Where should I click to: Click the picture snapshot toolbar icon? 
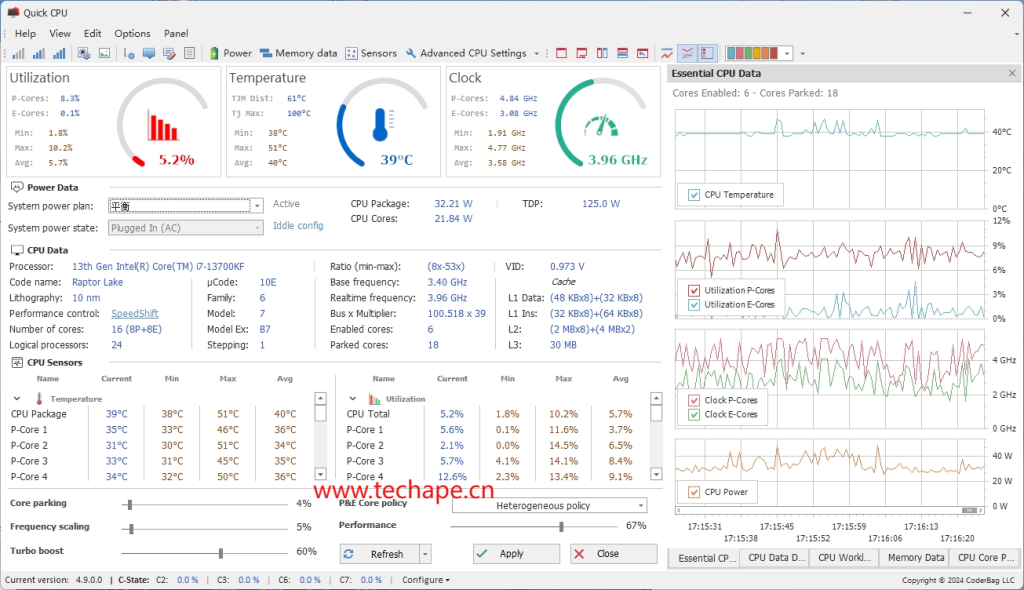[x=104, y=54]
